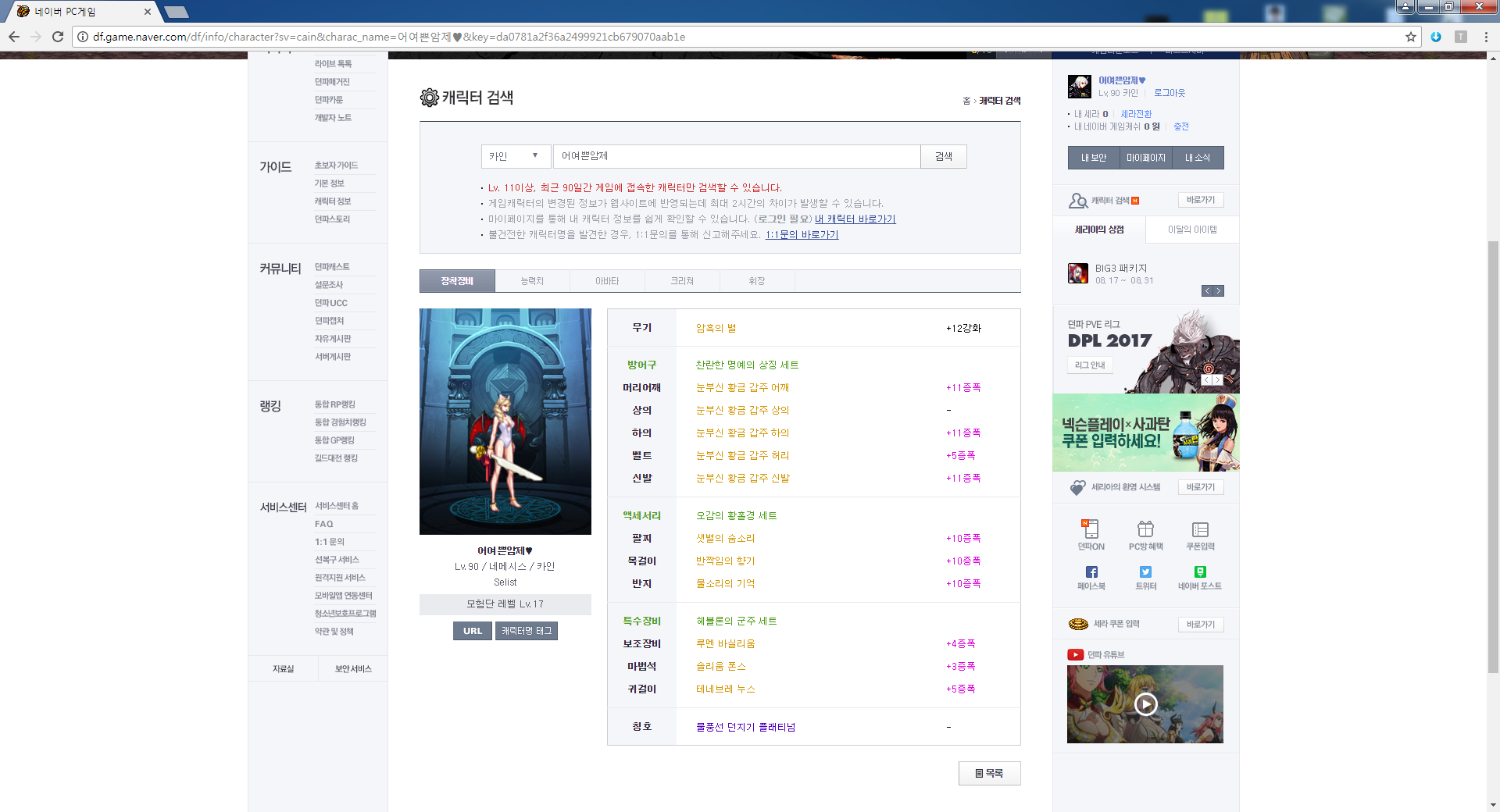Click the 검색 search button
This screenshot has width=1500, height=812.
click(x=944, y=156)
